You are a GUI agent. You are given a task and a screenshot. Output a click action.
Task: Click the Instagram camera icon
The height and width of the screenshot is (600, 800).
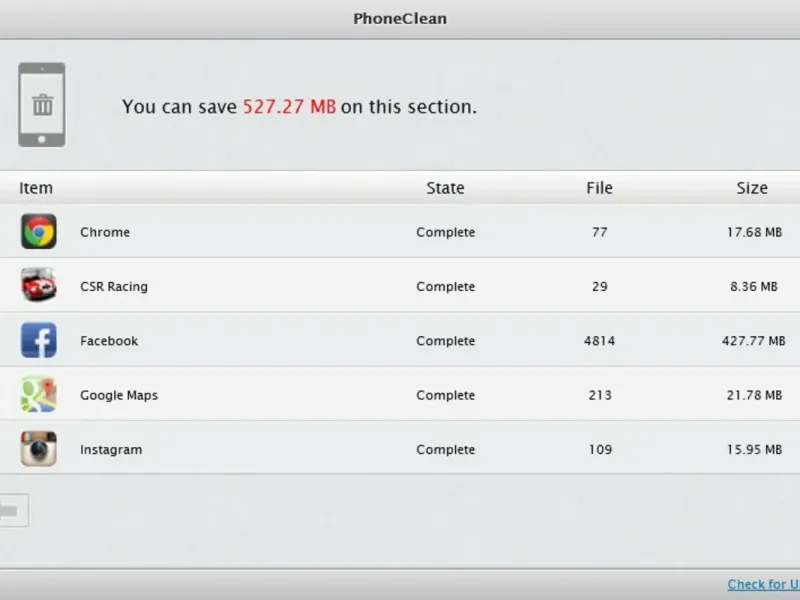coord(39,449)
